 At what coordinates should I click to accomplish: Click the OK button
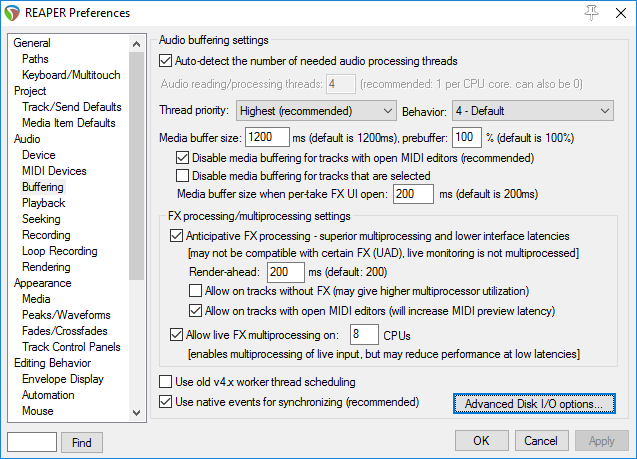[481, 441]
